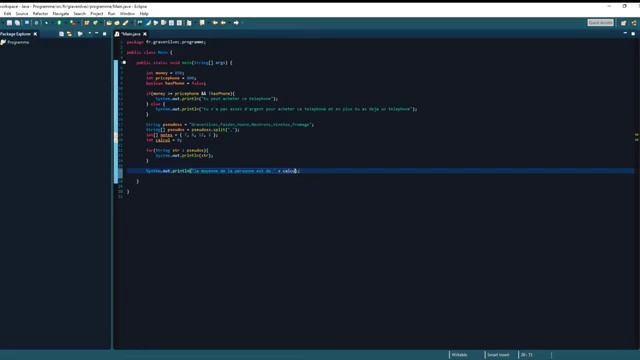The height and width of the screenshot is (360, 640).
Task: Click the 'int money' declaration line
Action: 164,73
